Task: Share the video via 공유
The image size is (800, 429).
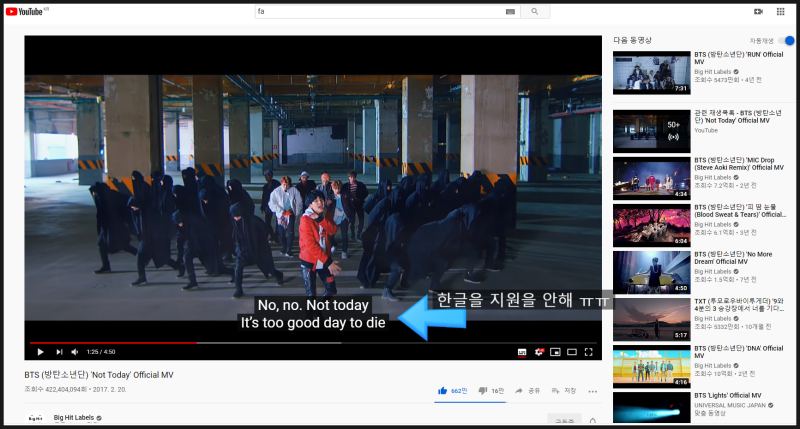Action: [527, 391]
